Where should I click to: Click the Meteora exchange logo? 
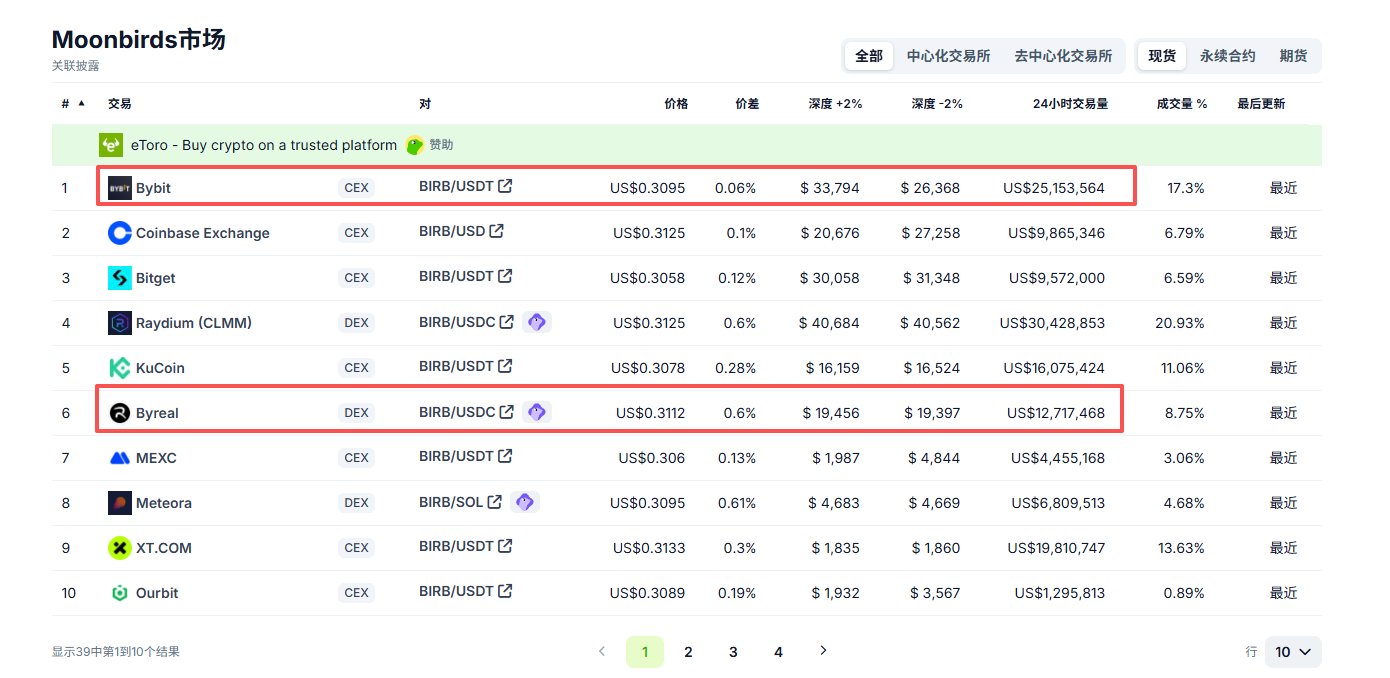(x=120, y=503)
